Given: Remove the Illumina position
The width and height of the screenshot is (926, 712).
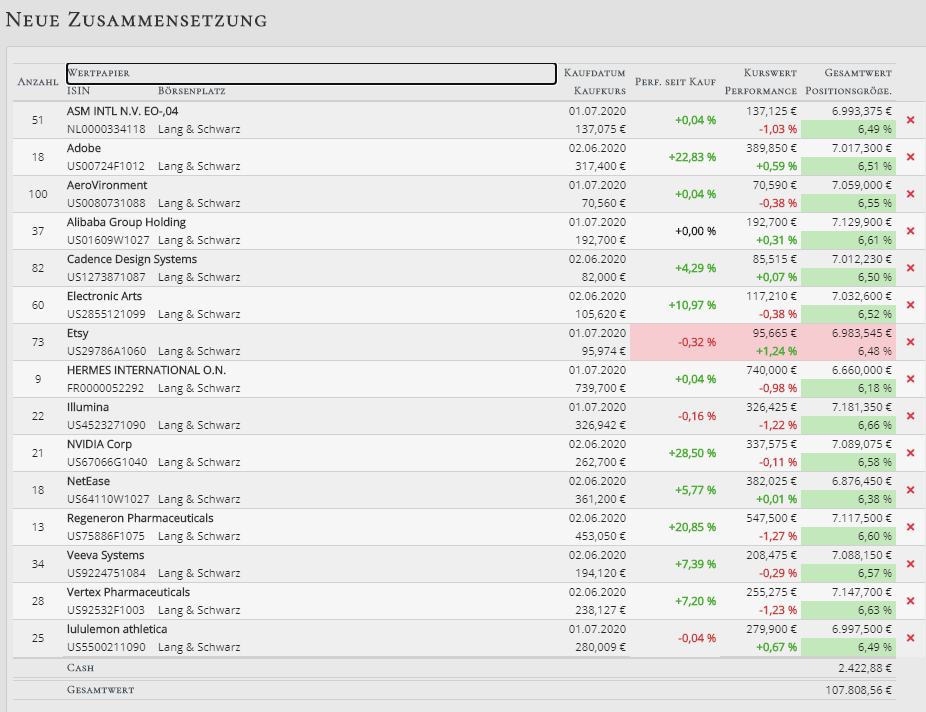Looking at the screenshot, I should pos(910,416).
